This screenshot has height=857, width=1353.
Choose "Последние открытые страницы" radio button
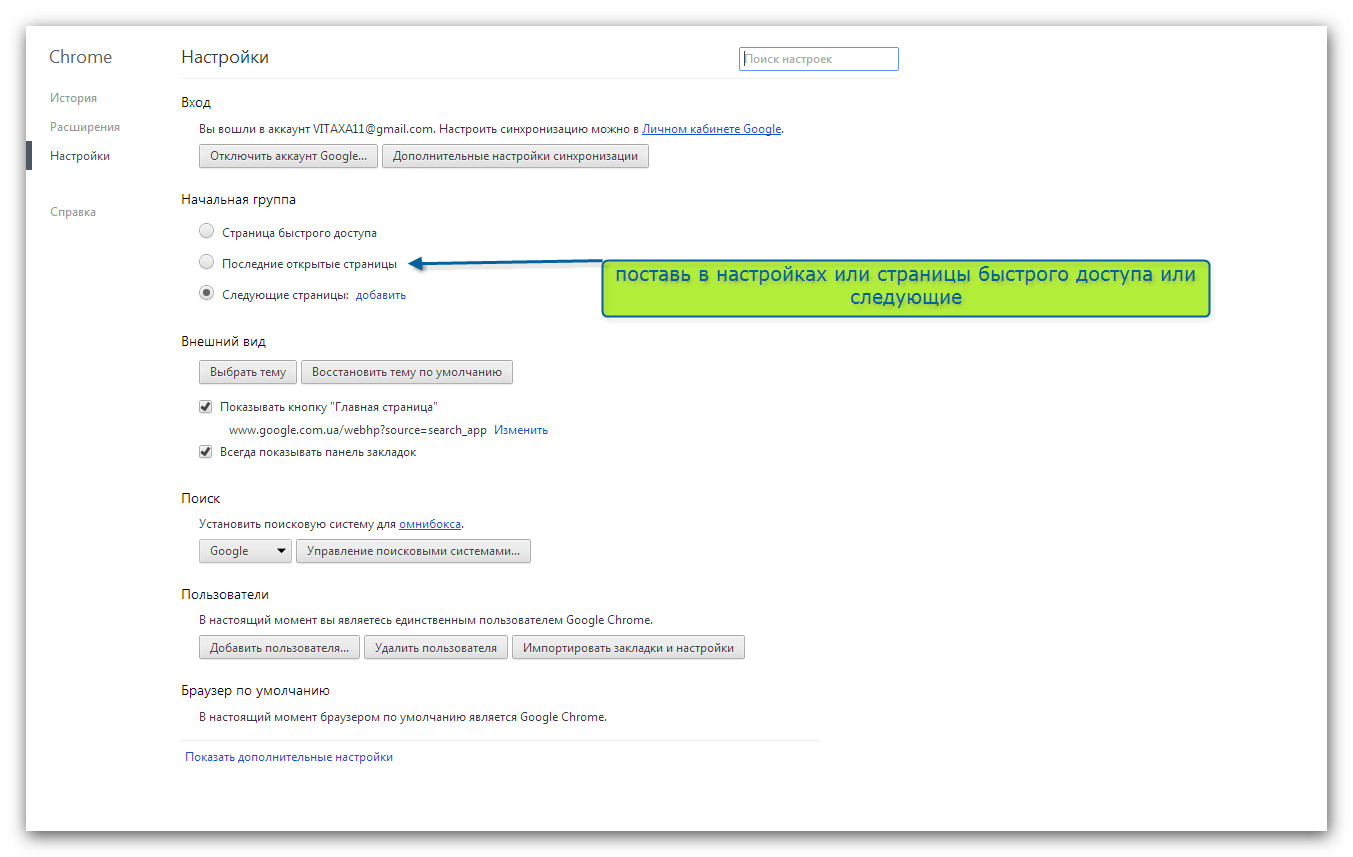pyautogui.click(x=206, y=263)
